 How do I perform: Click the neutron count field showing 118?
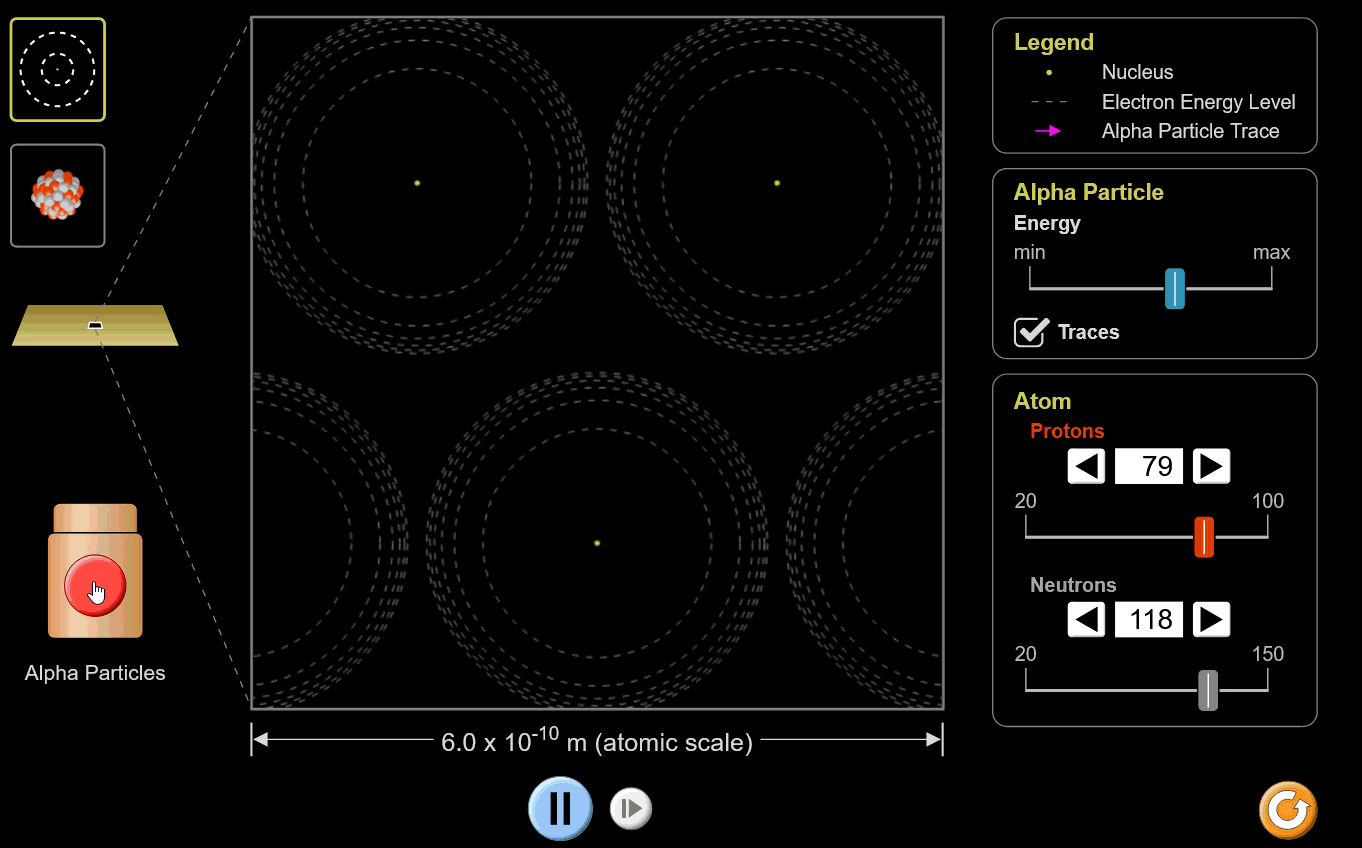click(x=1149, y=620)
